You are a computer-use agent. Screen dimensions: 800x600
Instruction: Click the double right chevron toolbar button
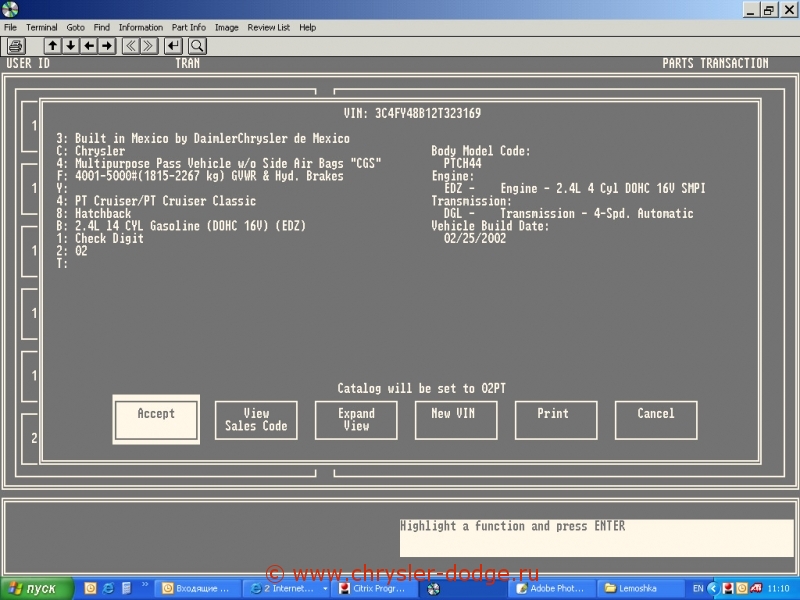[x=149, y=46]
